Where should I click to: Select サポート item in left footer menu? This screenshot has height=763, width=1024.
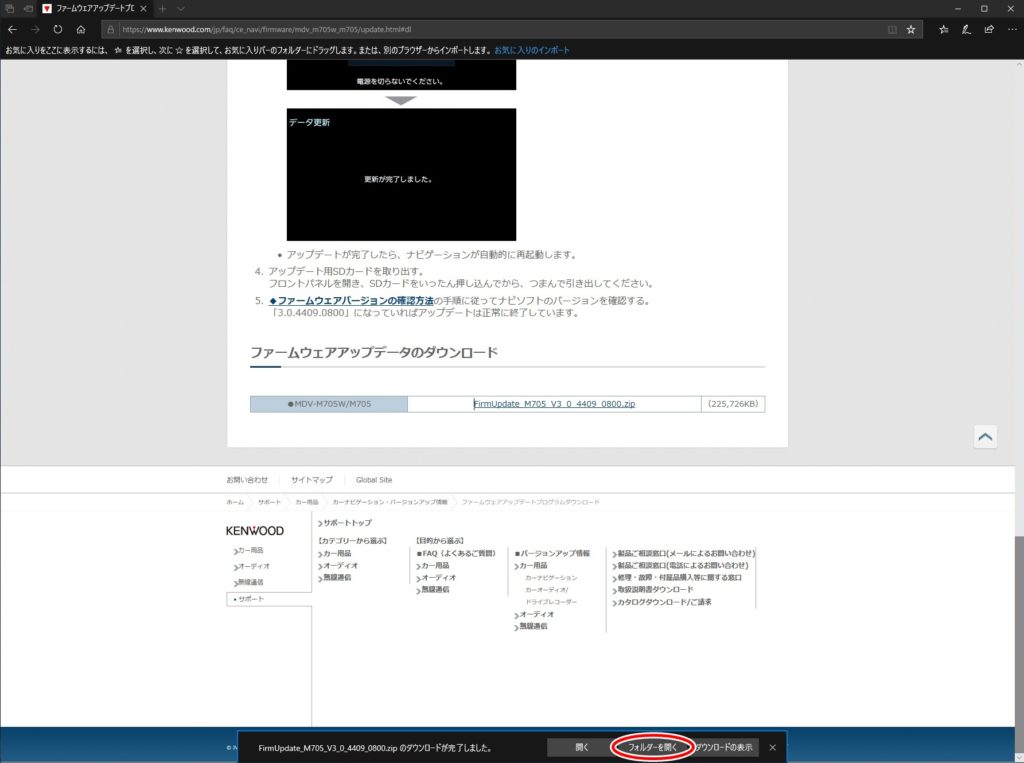(269, 599)
